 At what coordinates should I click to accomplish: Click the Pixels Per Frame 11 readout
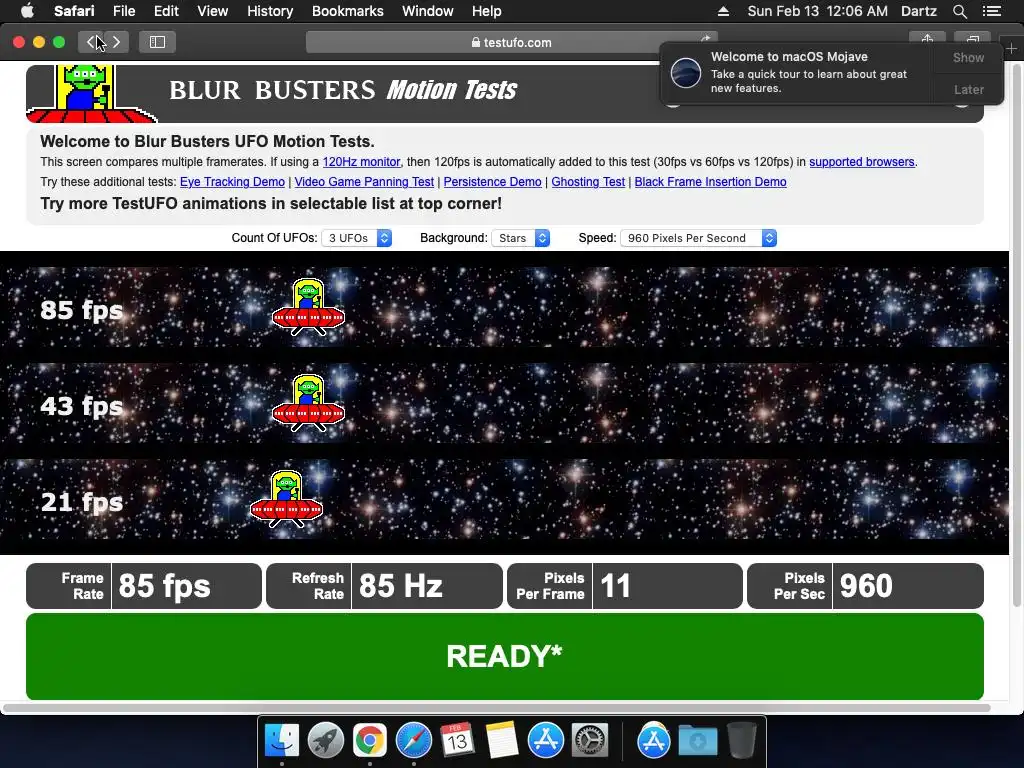[x=624, y=586]
